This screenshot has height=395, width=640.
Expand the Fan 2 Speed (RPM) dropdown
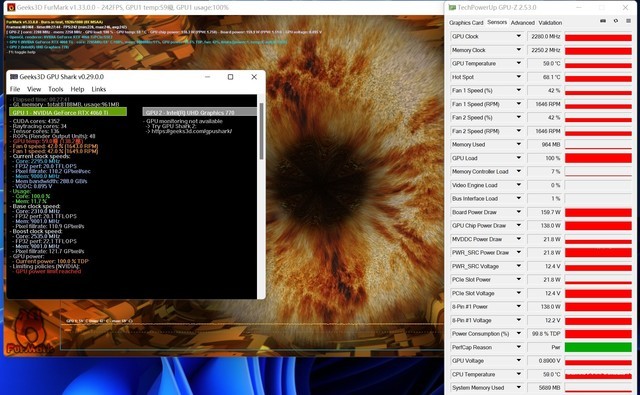pyautogui.click(x=518, y=131)
